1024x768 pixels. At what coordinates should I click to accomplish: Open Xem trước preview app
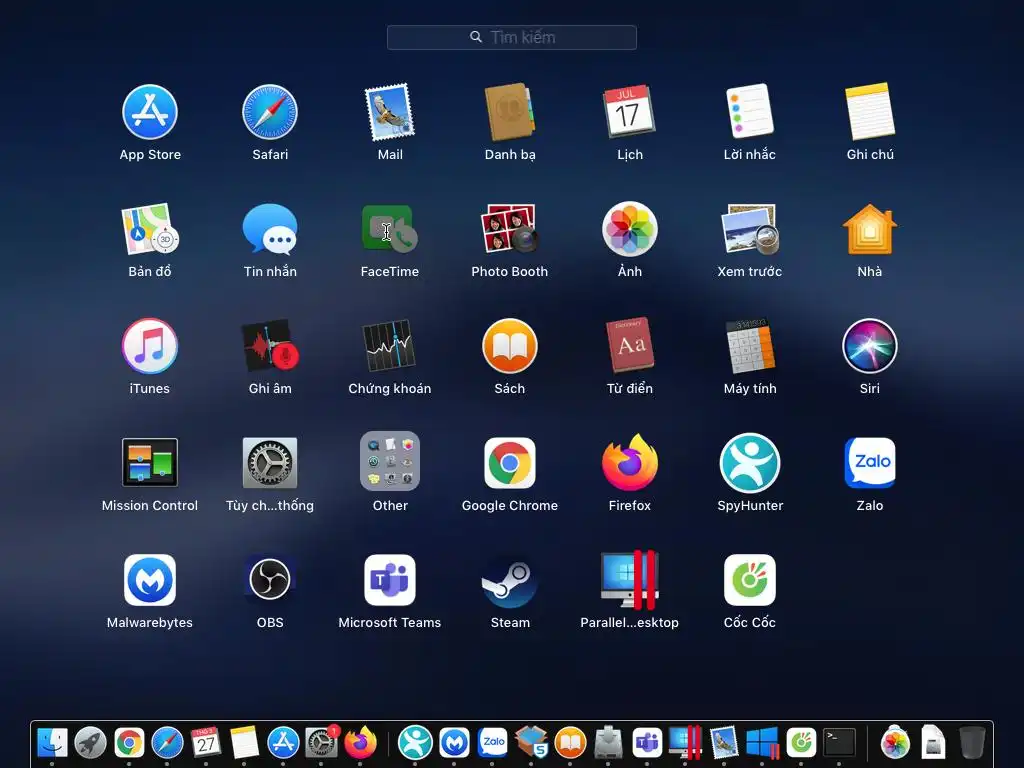coord(750,229)
